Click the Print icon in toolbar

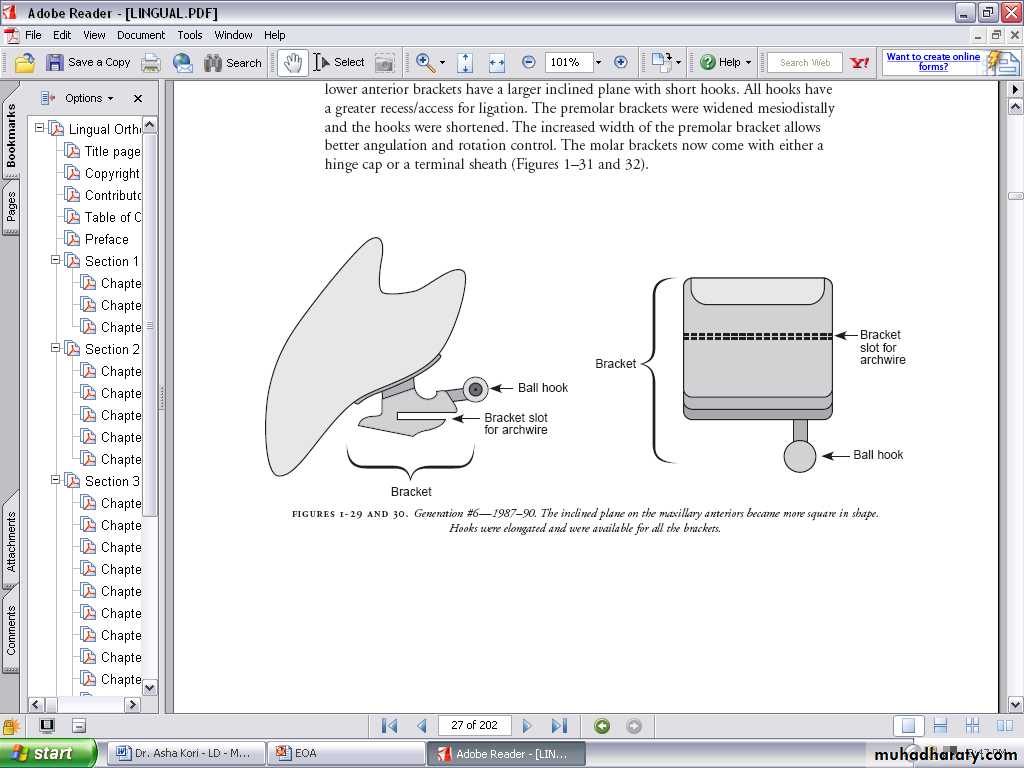point(150,63)
